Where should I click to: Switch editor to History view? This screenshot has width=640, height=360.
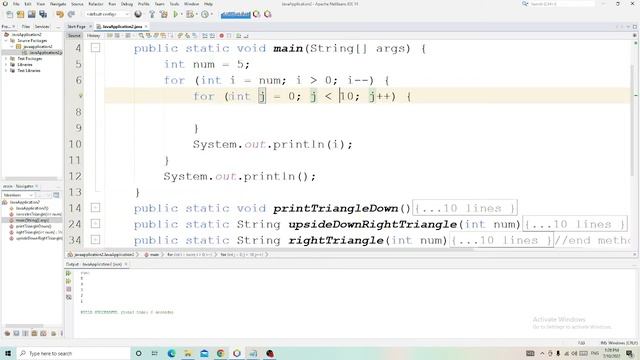[x=93, y=36]
